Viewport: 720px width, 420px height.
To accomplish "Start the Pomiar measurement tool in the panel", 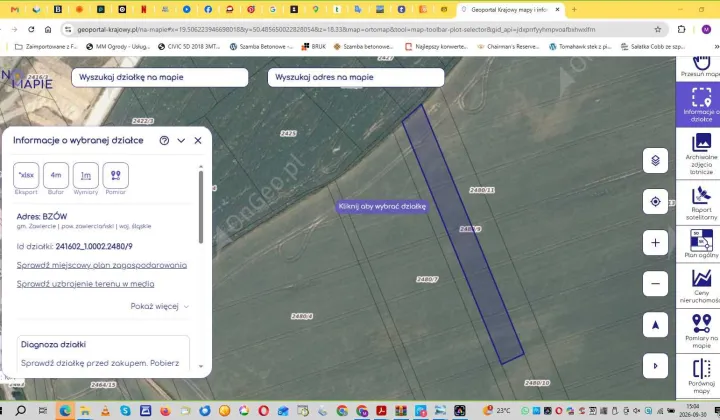I will coord(116,175).
